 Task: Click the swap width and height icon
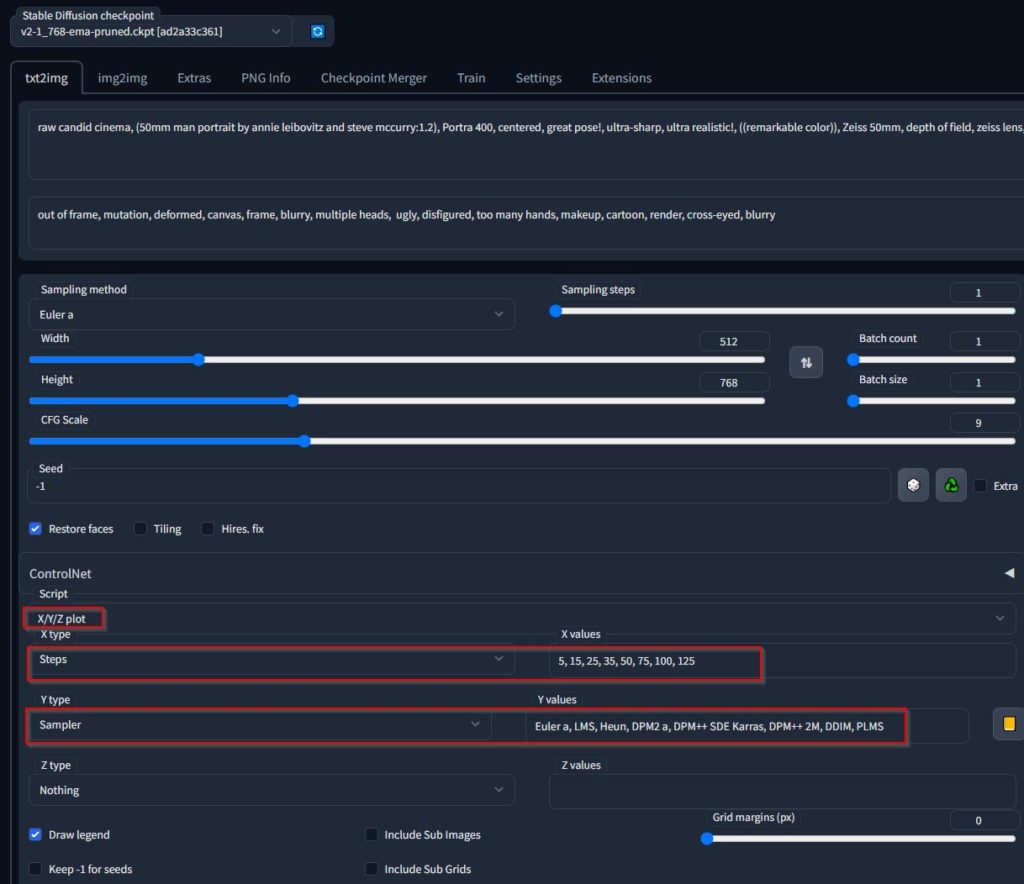pos(806,361)
